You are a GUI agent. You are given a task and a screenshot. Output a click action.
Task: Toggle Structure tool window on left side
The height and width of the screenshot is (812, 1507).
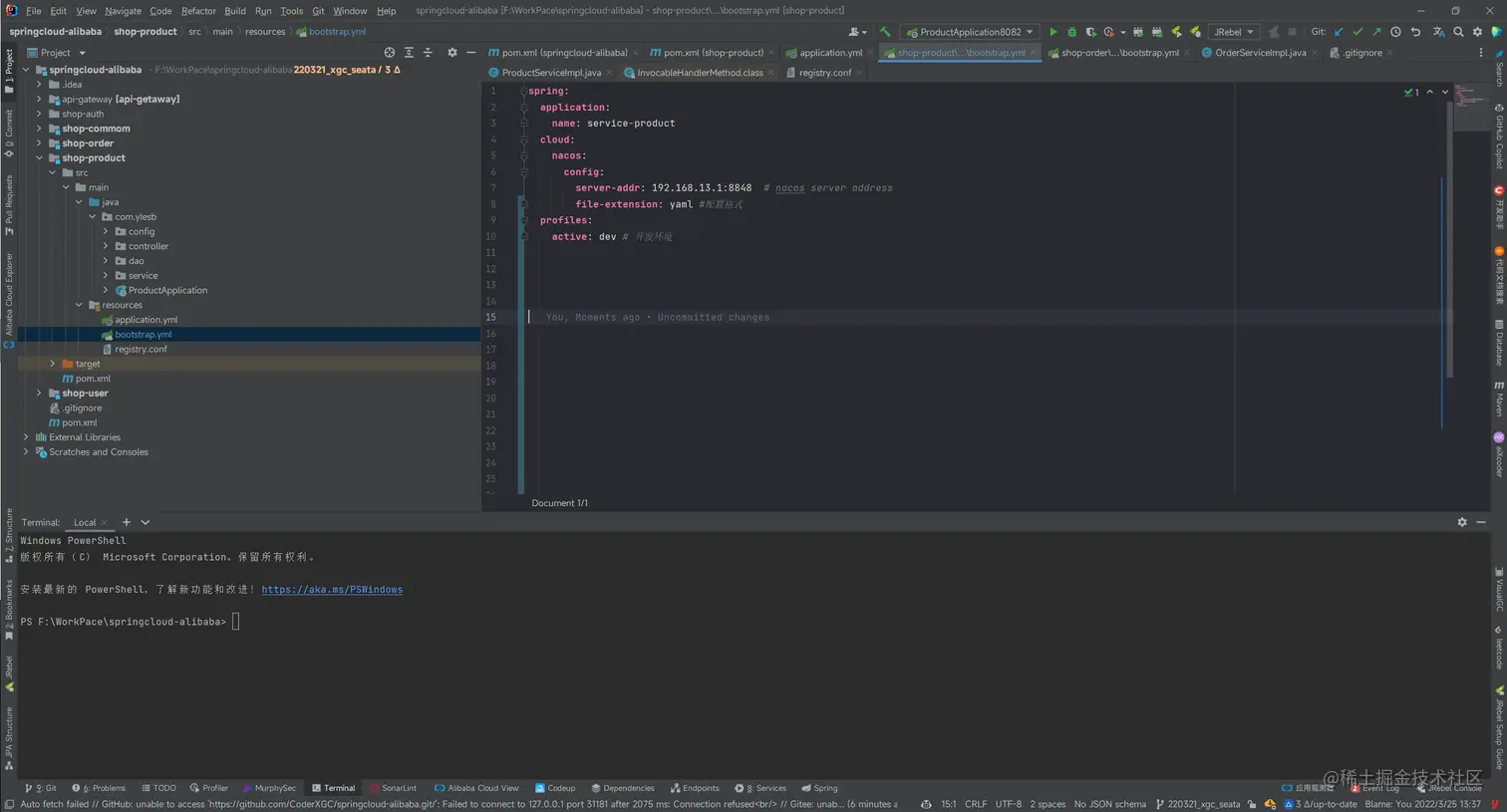9,536
